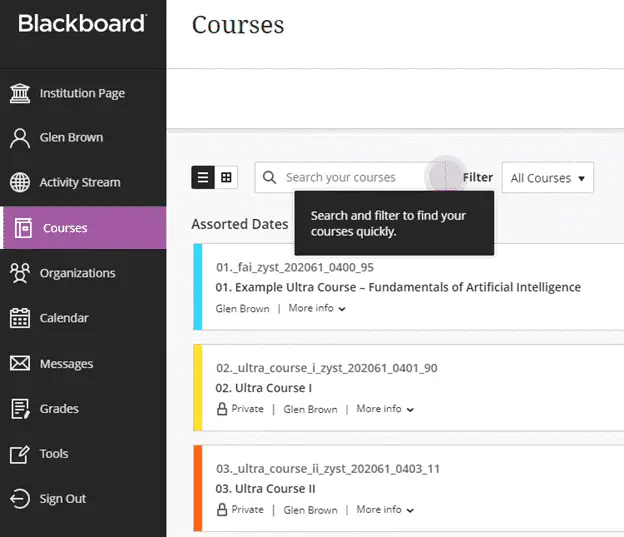The image size is (624, 537).
Task: Select Courses in the left navigation
Action: click(x=83, y=228)
